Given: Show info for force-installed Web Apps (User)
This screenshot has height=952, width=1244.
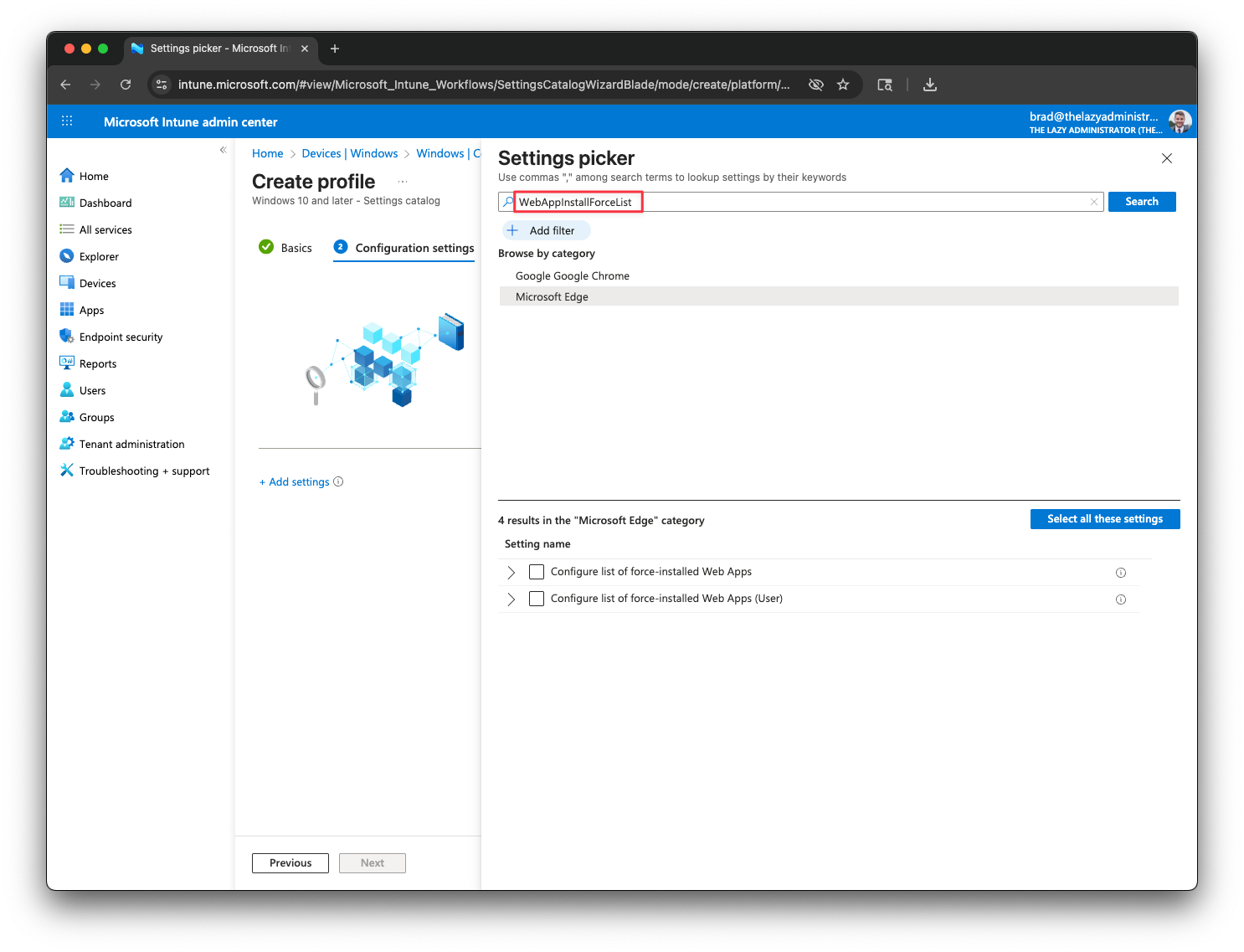Looking at the screenshot, I should 1121,600.
